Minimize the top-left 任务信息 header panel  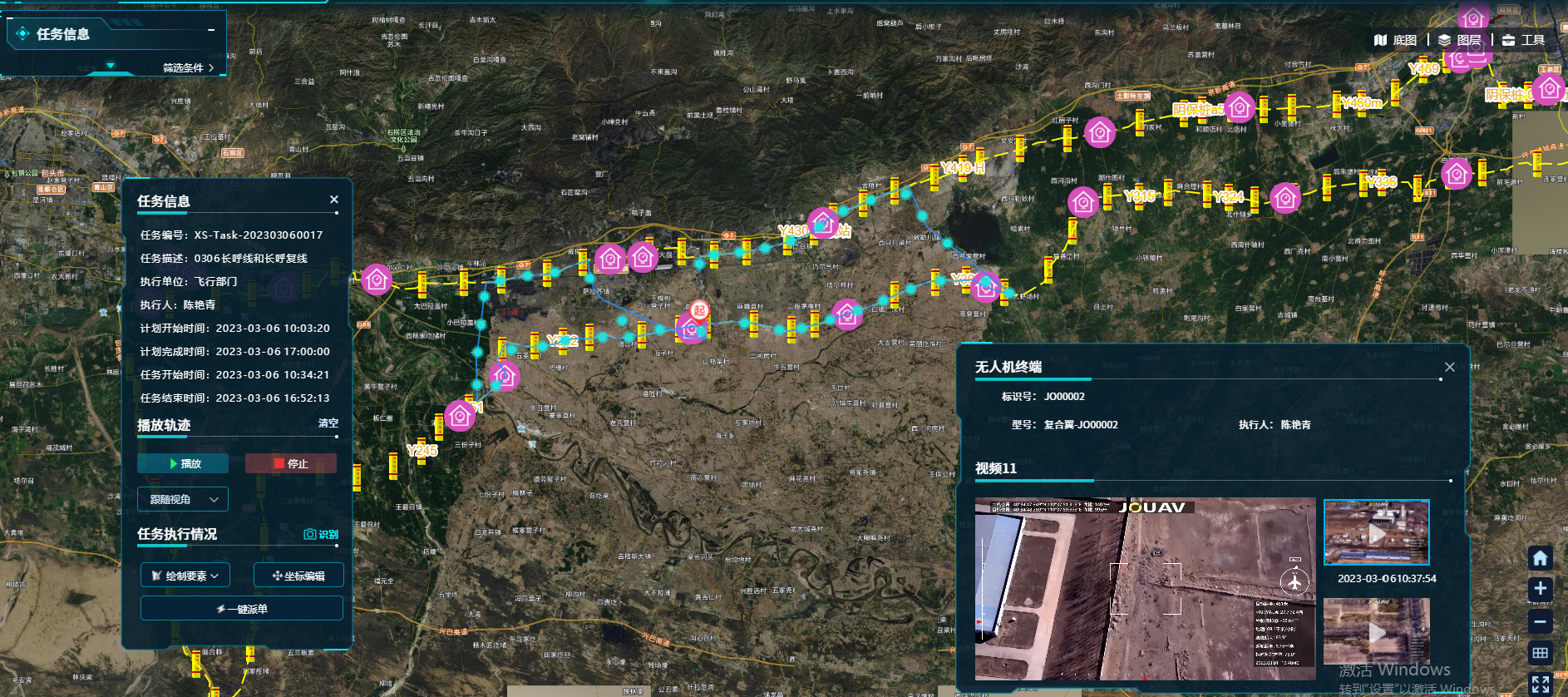211,30
